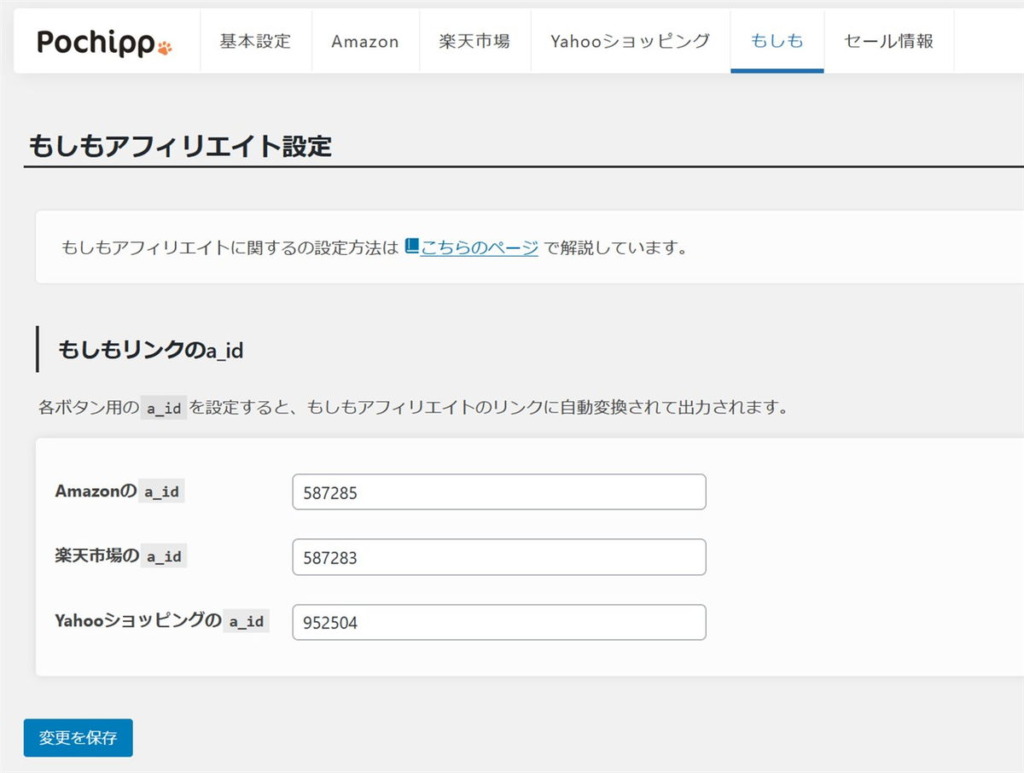Follow the こちらのページ link

tap(479, 247)
